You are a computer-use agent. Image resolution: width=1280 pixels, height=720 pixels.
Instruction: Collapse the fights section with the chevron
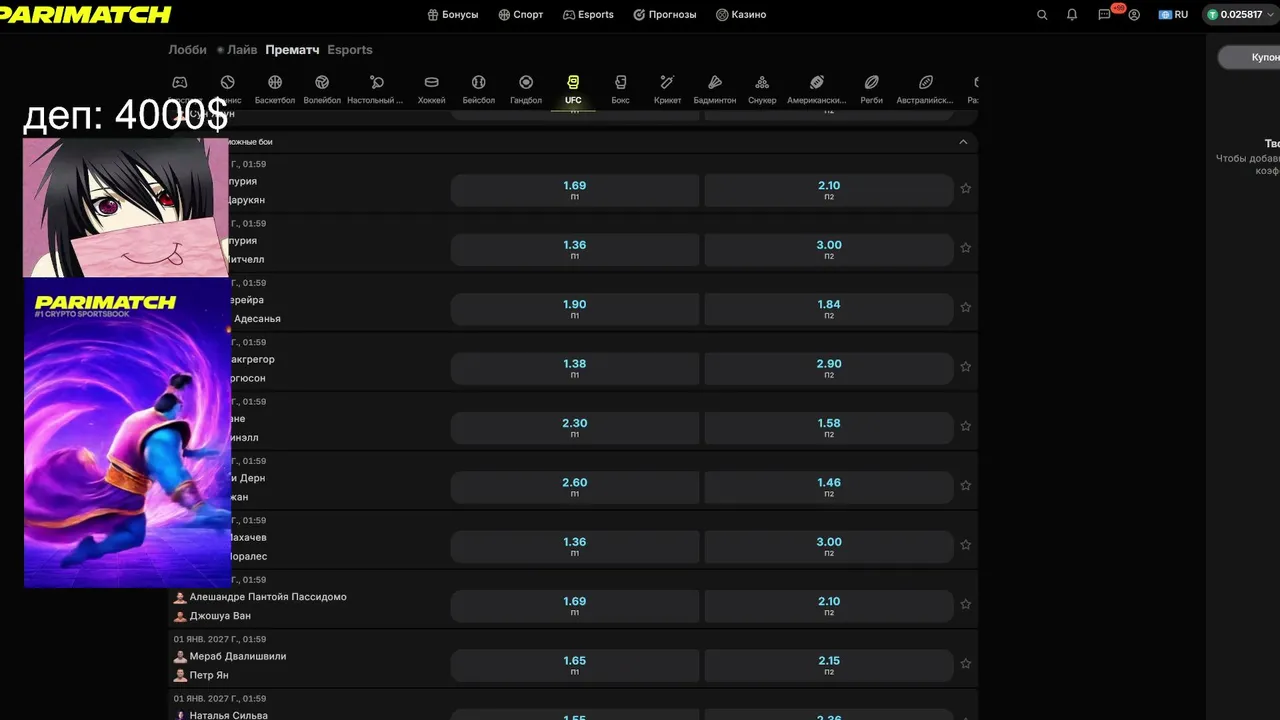[963, 142]
